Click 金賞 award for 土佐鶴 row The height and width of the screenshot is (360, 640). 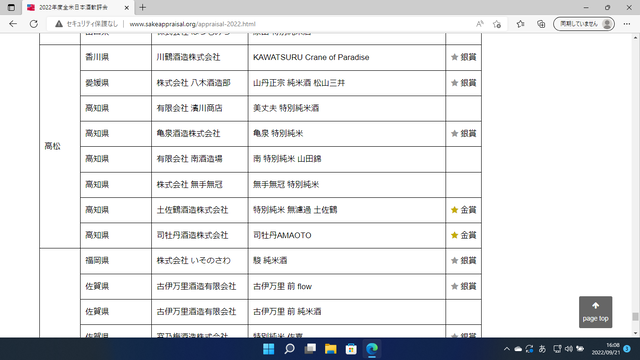coord(463,210)
